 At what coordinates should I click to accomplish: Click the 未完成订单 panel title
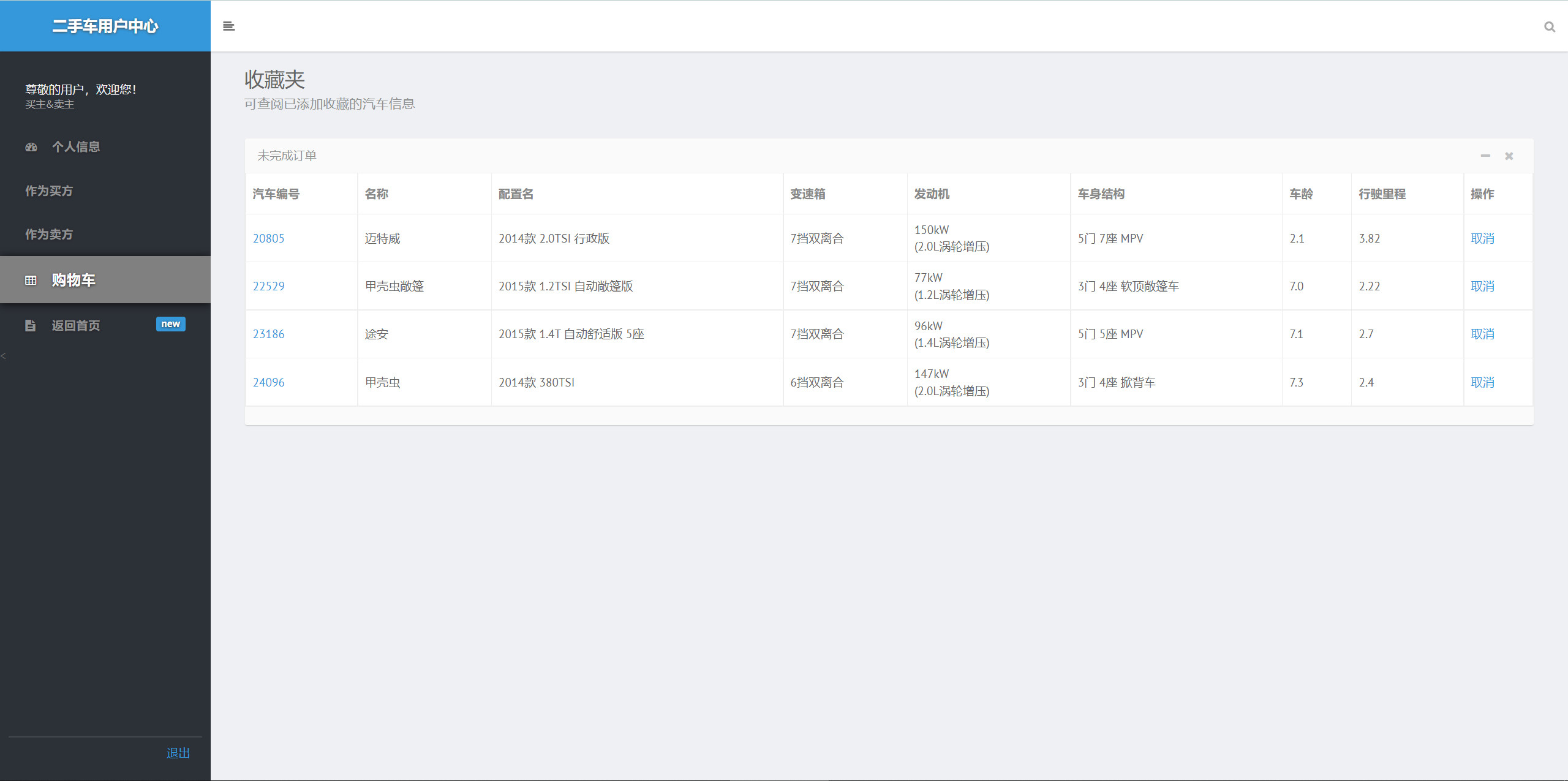pyautogui.click(x=287, y=156)
